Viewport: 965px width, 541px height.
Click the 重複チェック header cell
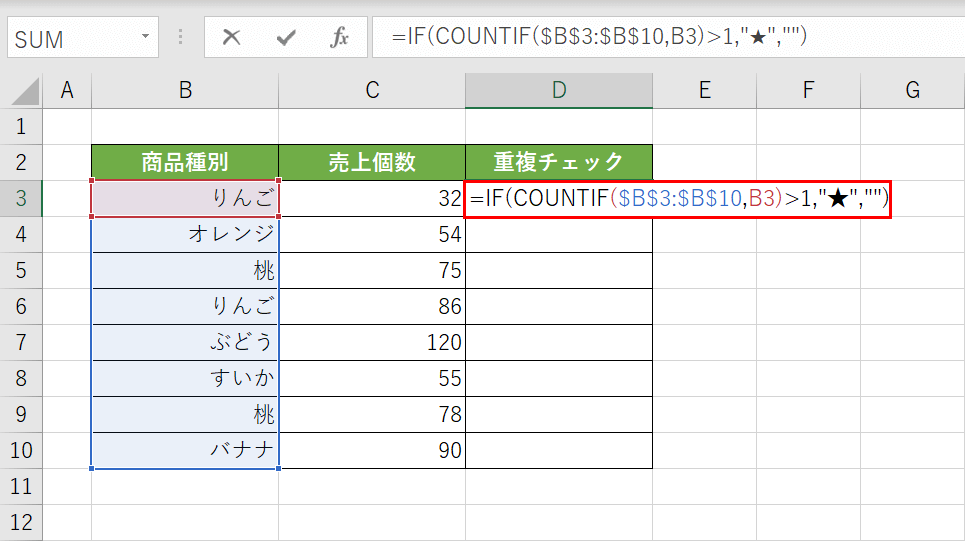(x=558, y=162)
